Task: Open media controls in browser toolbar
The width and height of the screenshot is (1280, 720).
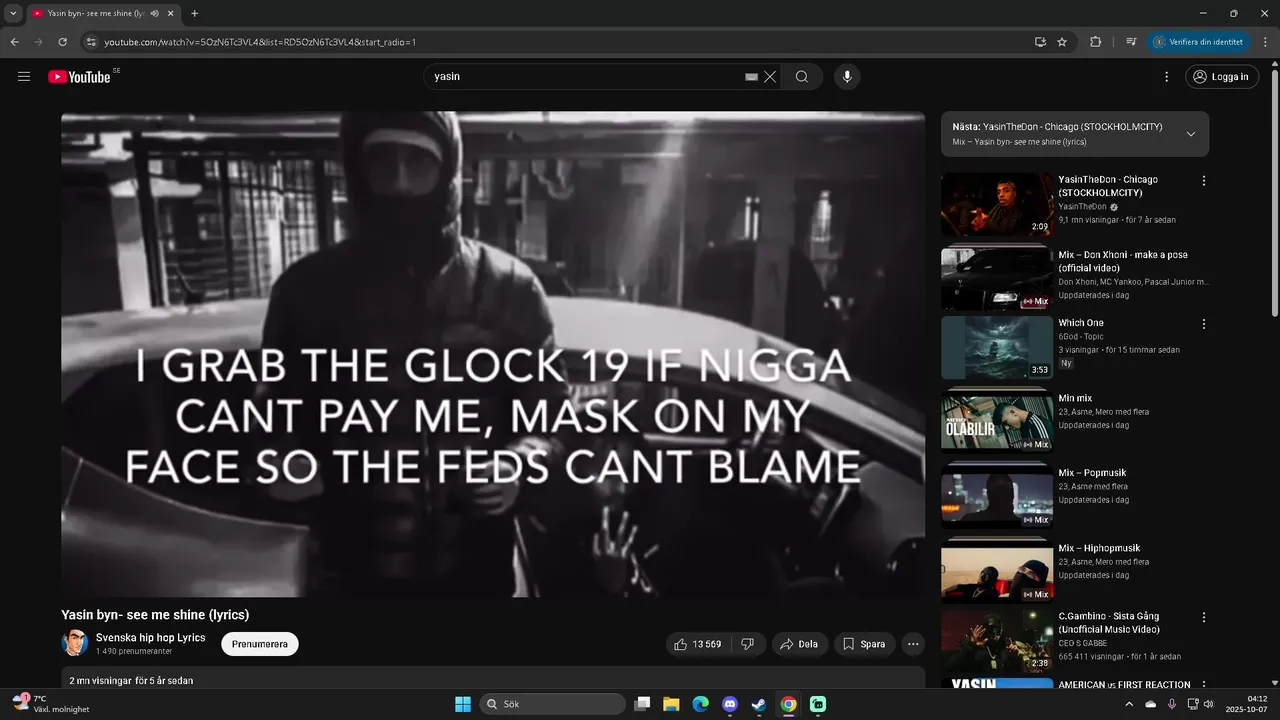Action: click(1131, 42)
